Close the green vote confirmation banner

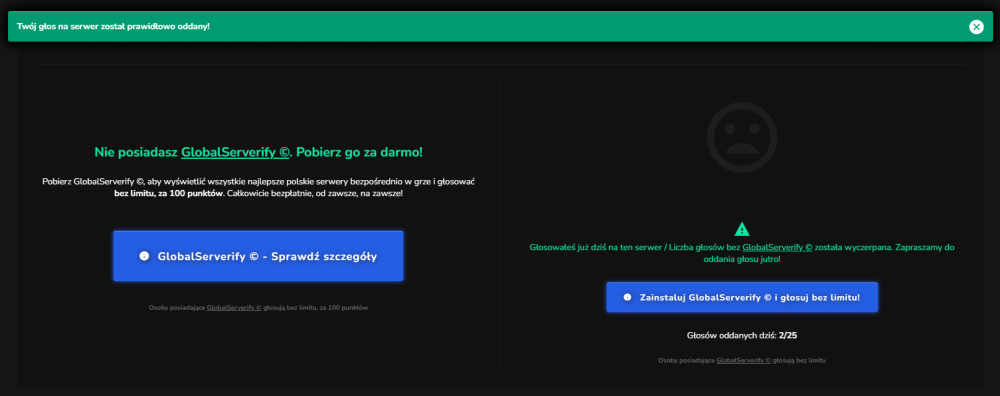tap(976, 27)
